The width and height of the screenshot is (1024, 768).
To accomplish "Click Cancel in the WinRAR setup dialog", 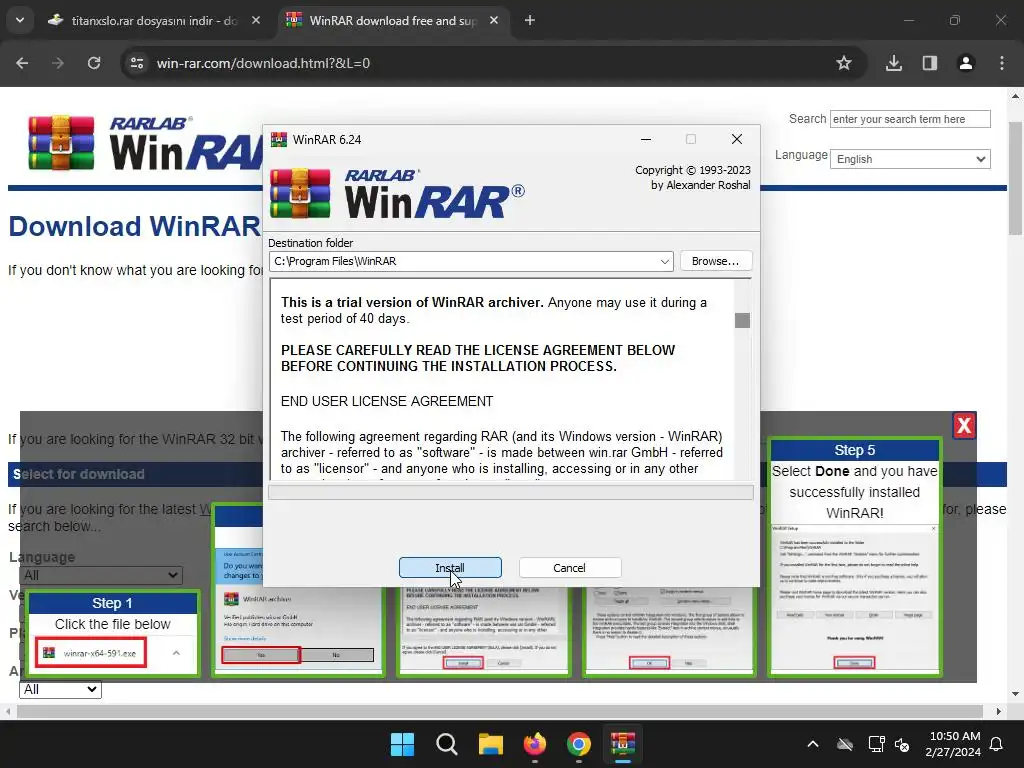I will point(569,568).
